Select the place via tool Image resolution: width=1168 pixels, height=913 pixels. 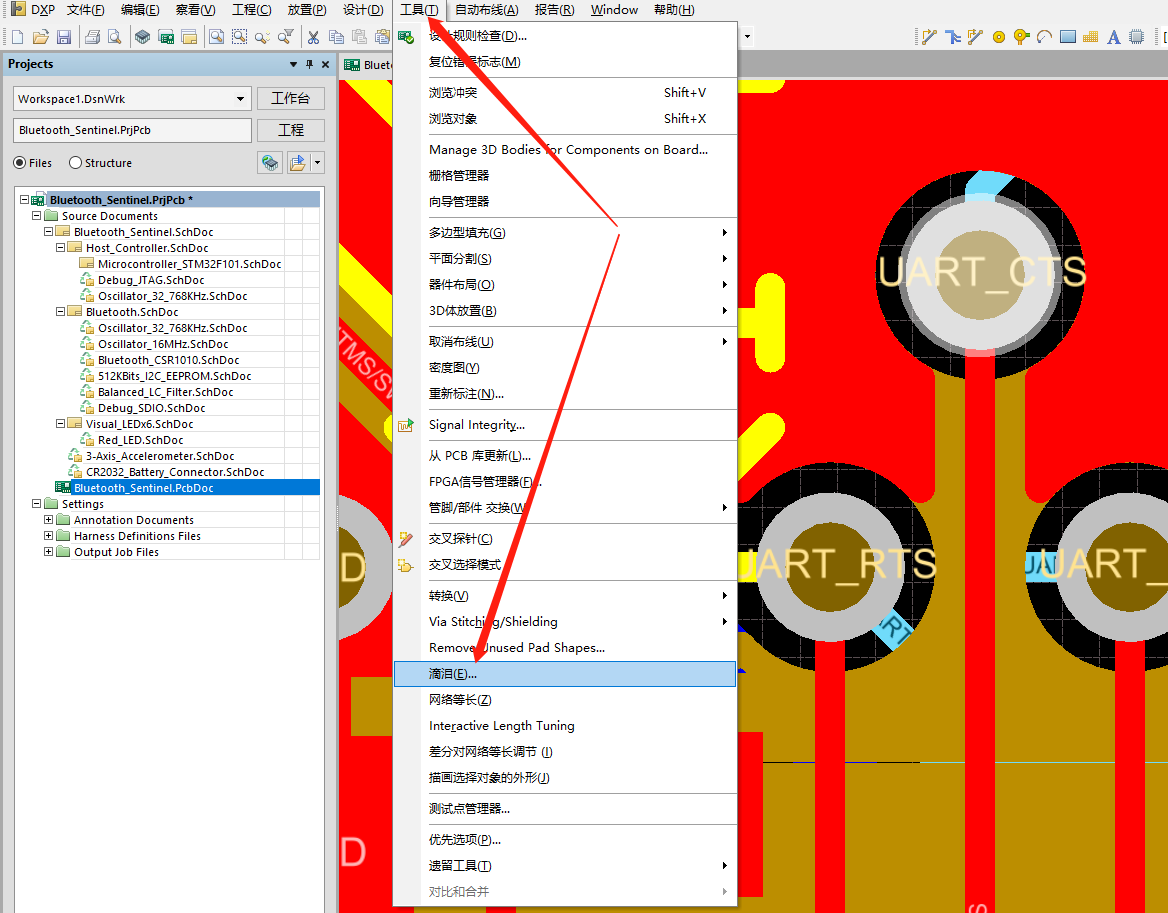[x=1021, y=37]
